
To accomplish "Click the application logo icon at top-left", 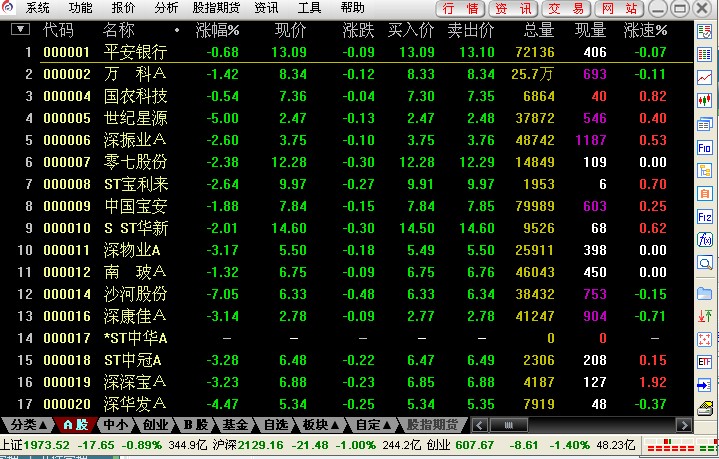I will [8, 7].
